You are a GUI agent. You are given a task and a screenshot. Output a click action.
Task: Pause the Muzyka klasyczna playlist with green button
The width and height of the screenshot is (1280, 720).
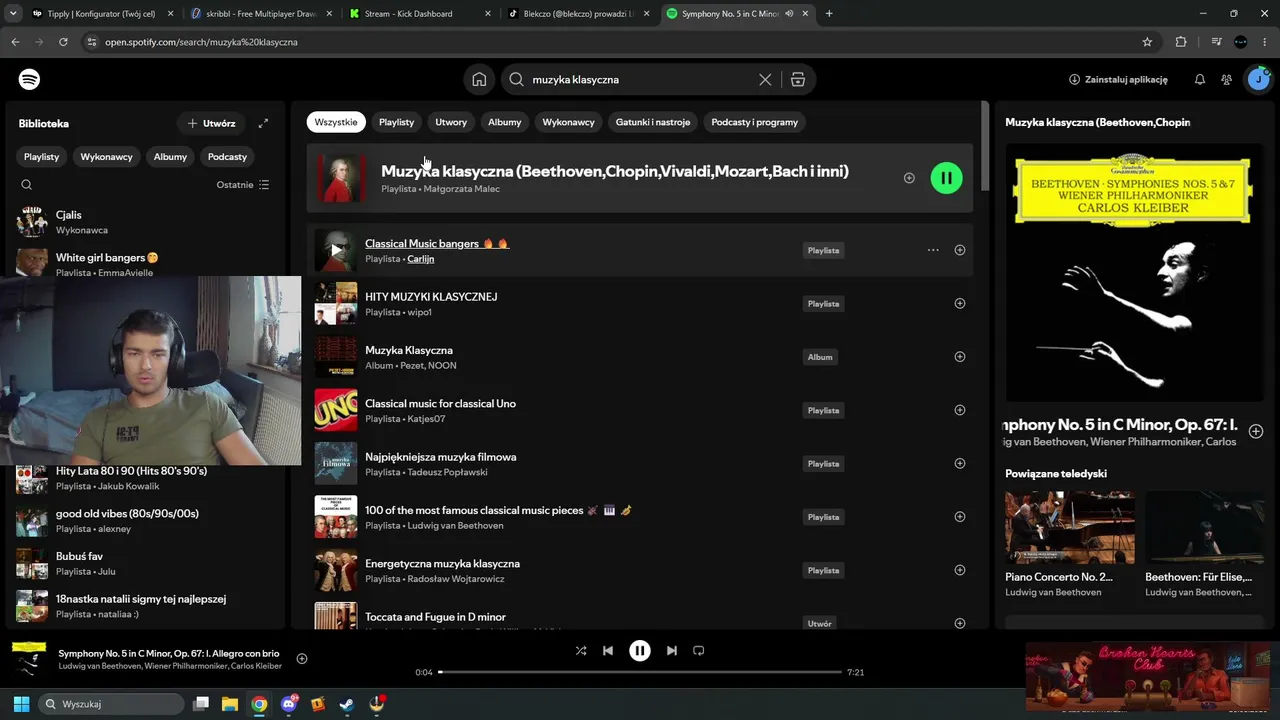(x=946, y=178)
